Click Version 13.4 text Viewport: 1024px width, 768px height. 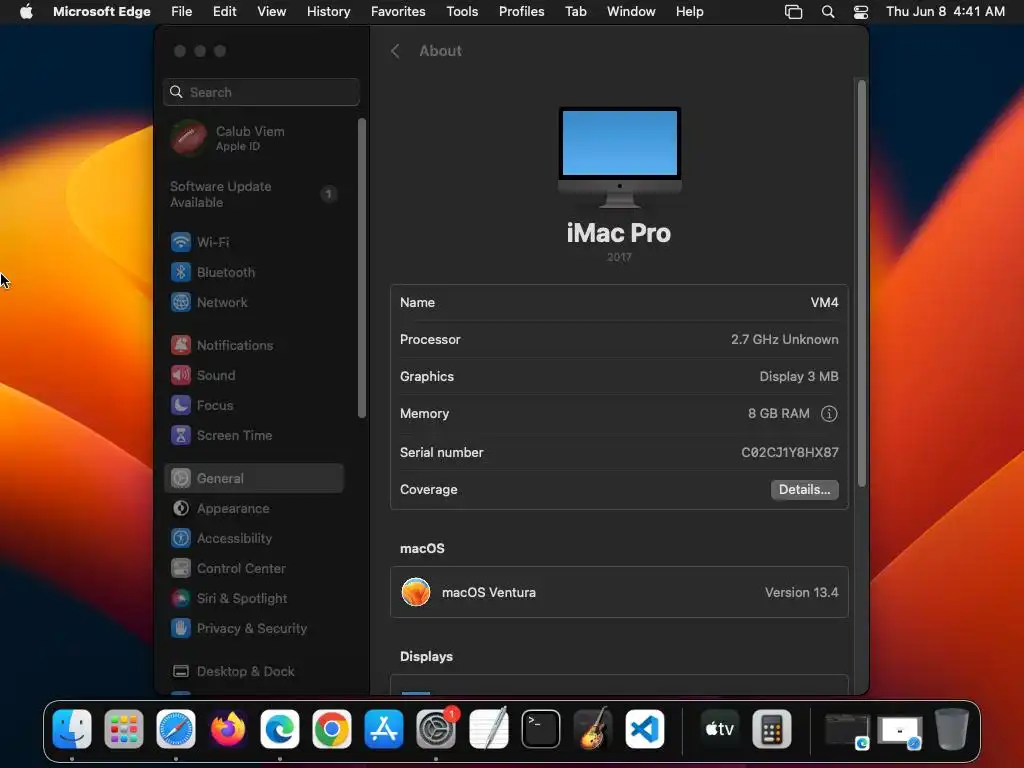tap(801, 592)
